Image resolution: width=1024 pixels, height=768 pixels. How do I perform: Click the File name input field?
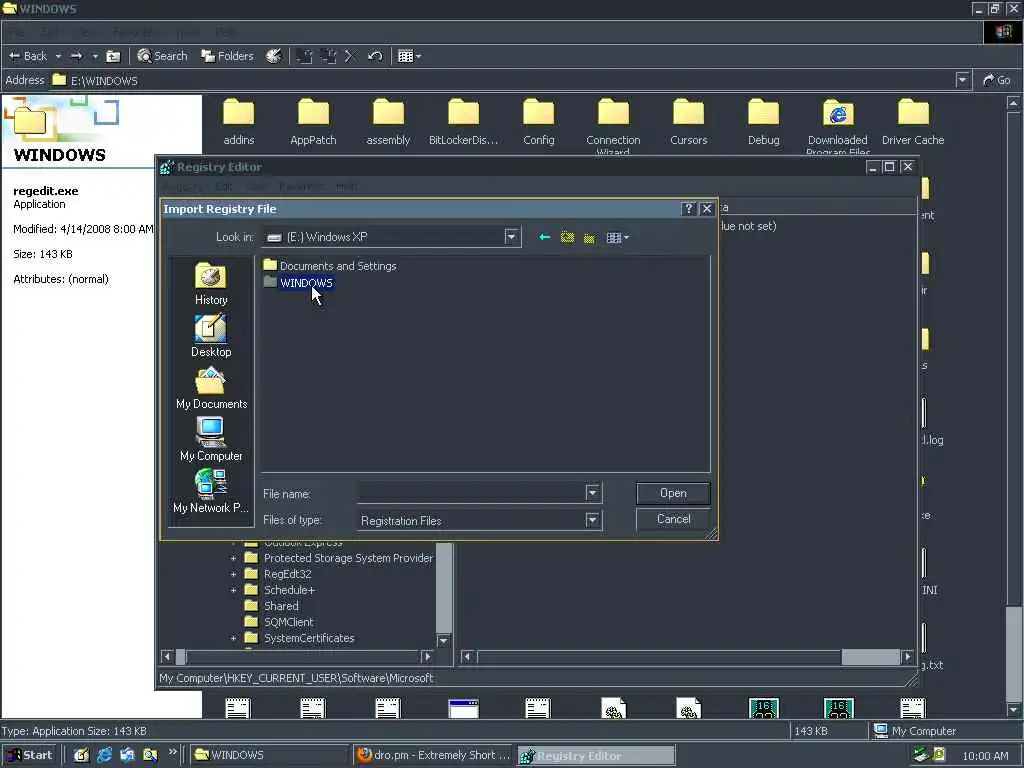tap(472, 493)
